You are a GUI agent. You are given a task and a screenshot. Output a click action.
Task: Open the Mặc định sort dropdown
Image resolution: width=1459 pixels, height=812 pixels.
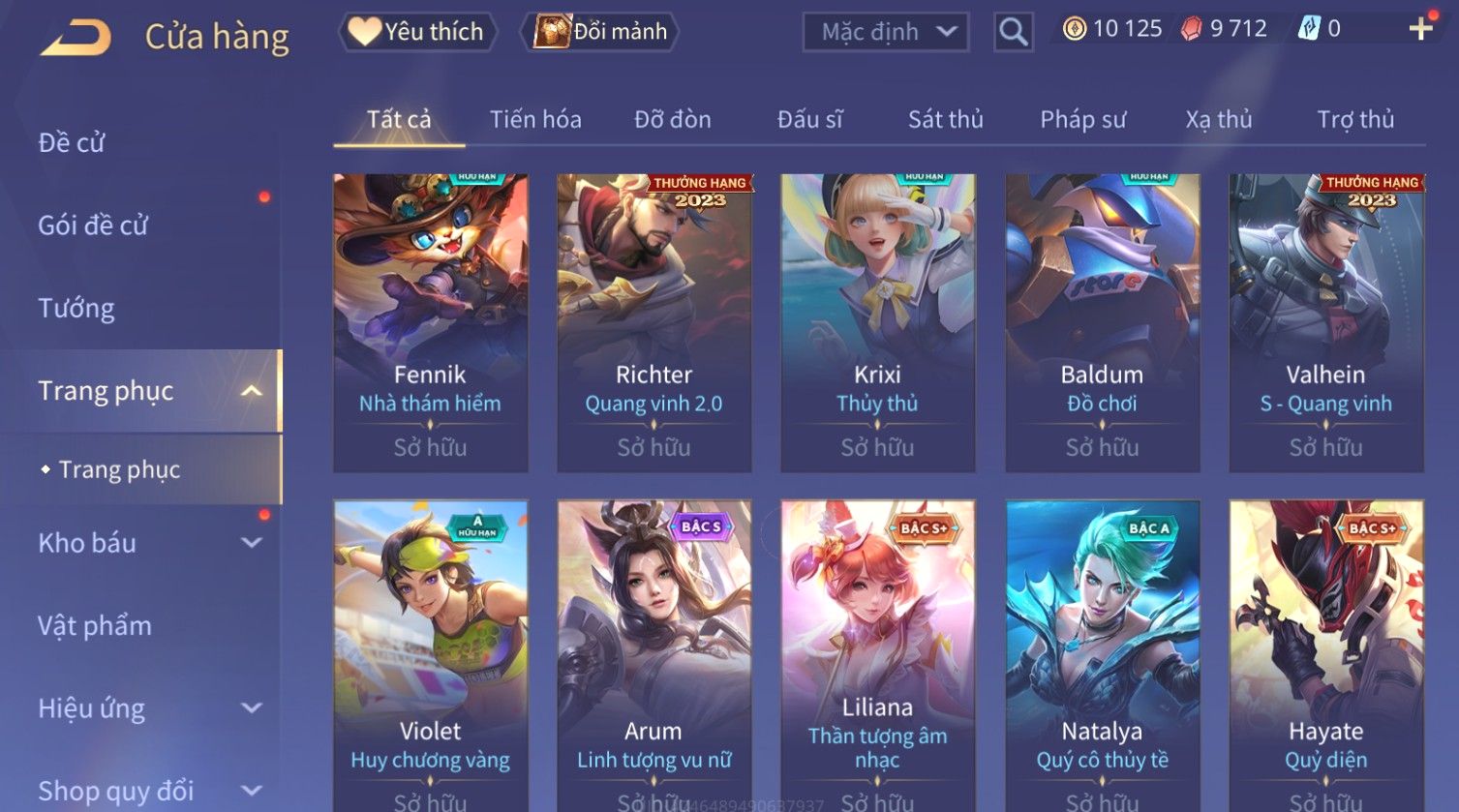pyautogui.click(x=885, y=32)
